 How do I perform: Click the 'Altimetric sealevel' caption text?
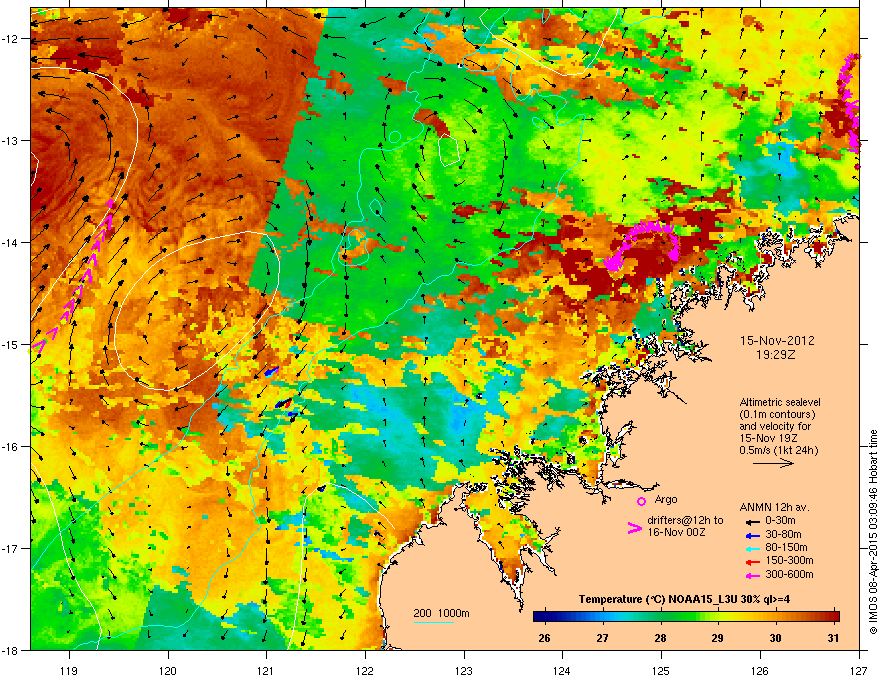click(780, 402)
